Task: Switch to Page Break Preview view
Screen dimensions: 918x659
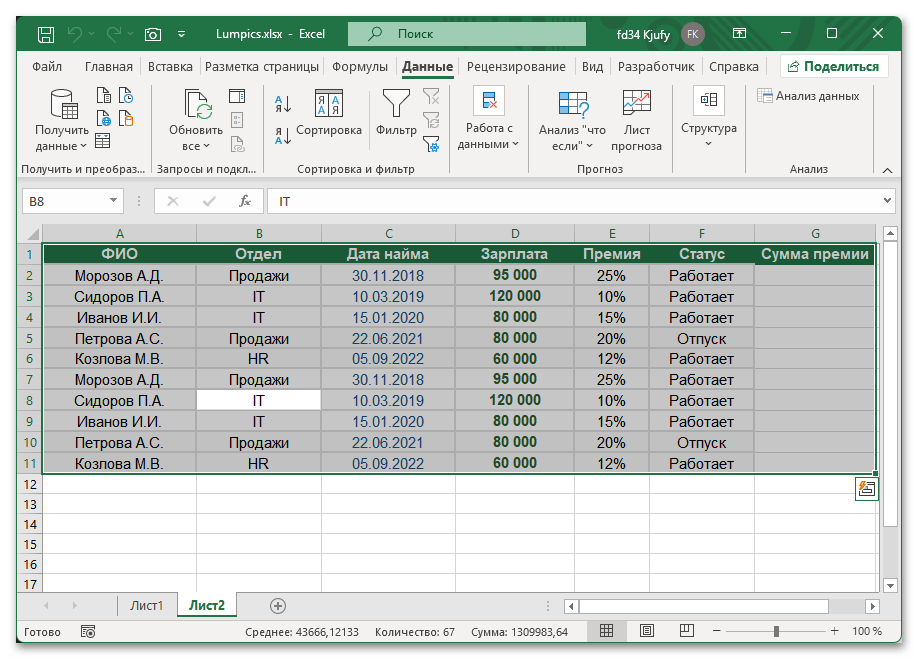Action: 687,631
